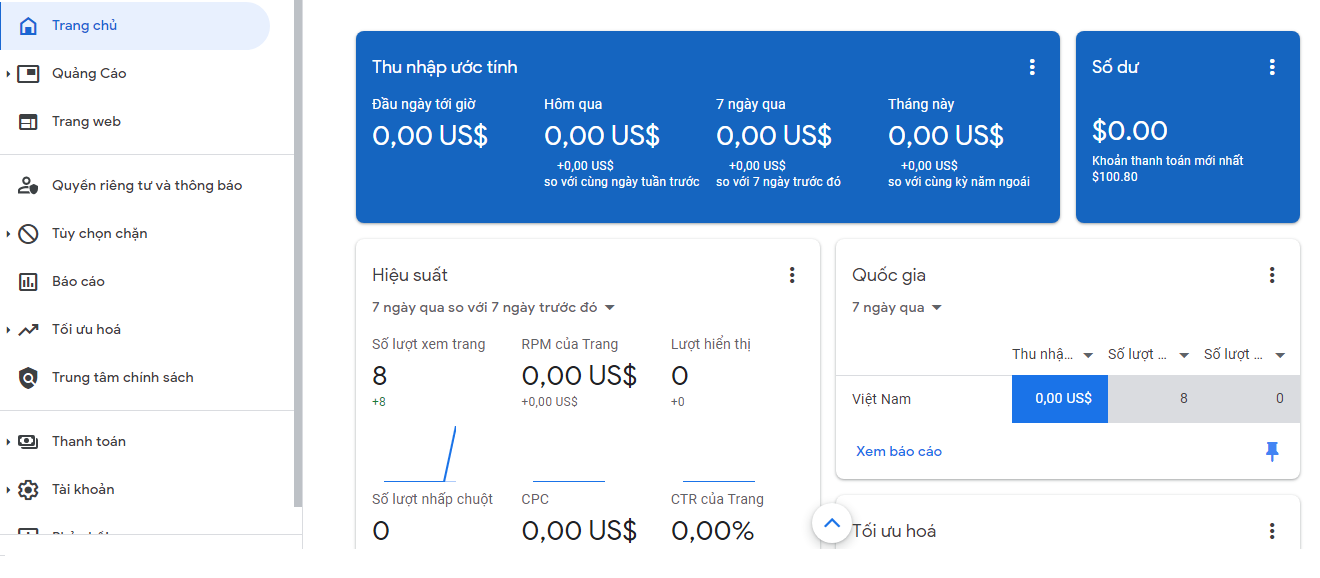1320x578 pixels.
Task: Open three-dot menu on Thu nhập ước tính
Action: (1032, 67)
